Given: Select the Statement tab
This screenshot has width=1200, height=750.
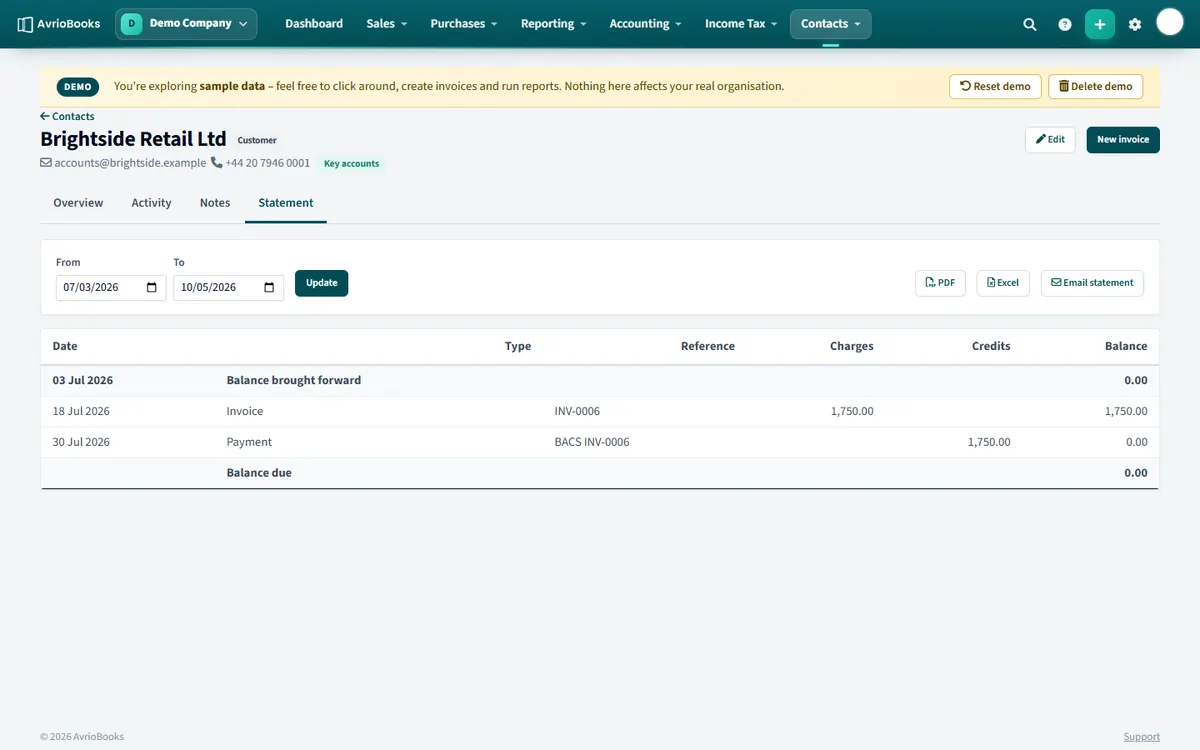Looking at the screenshot, I should click(x=286, y=203).
